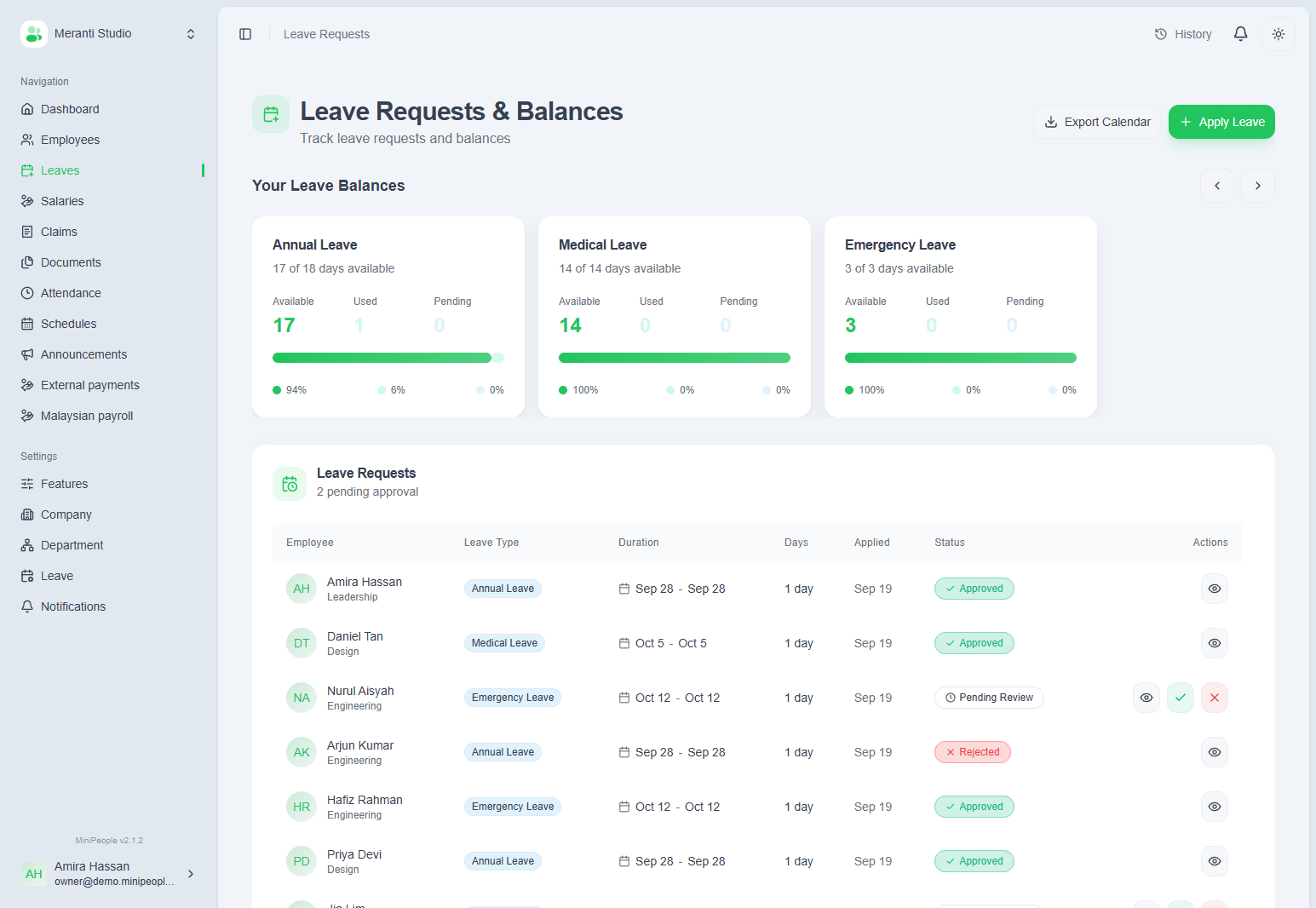Click the Emergency Leave progress bar
Screen dimensions: 1316x908
[x=961, y=358]
